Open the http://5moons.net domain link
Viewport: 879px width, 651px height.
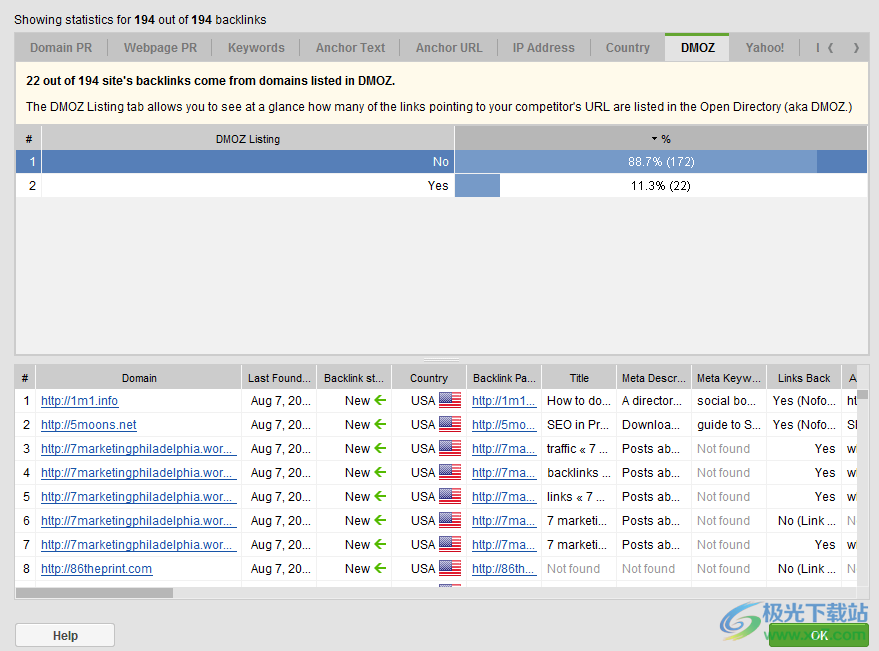[89, 425]
